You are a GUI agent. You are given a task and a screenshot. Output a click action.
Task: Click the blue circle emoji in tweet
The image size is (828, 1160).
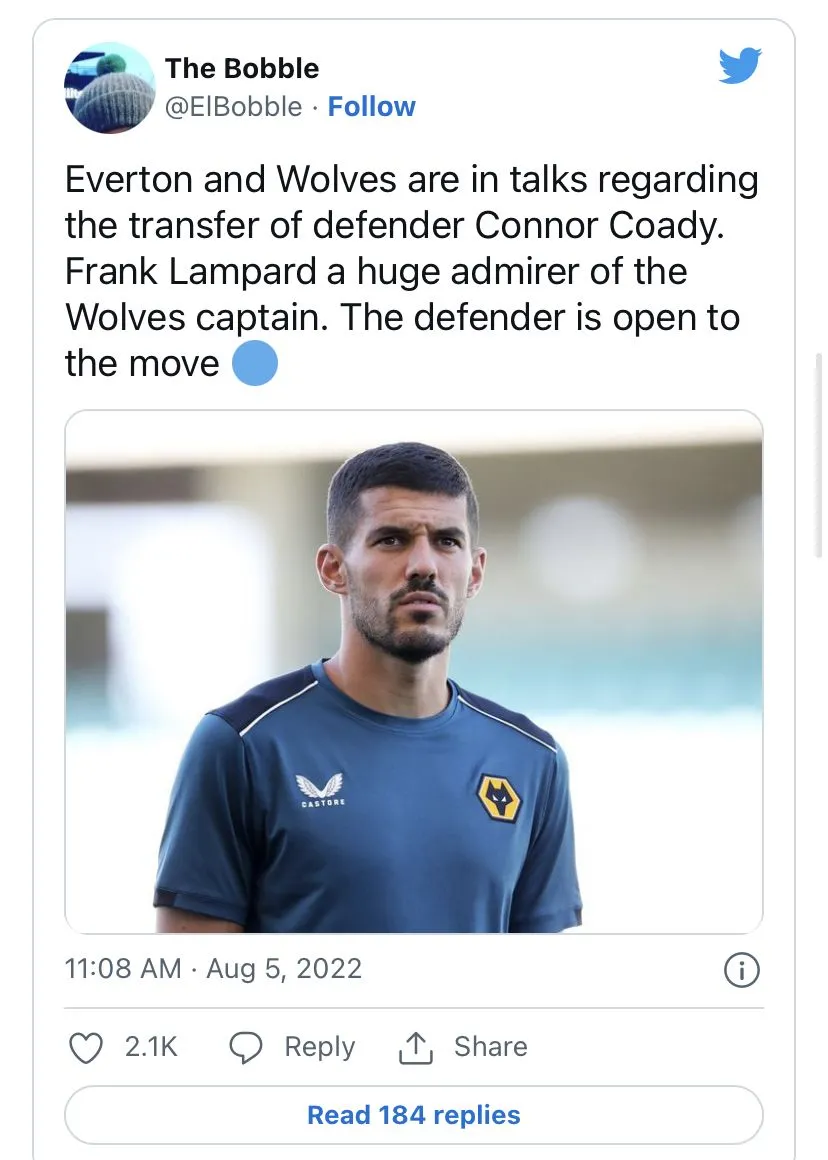pos(255,364)
